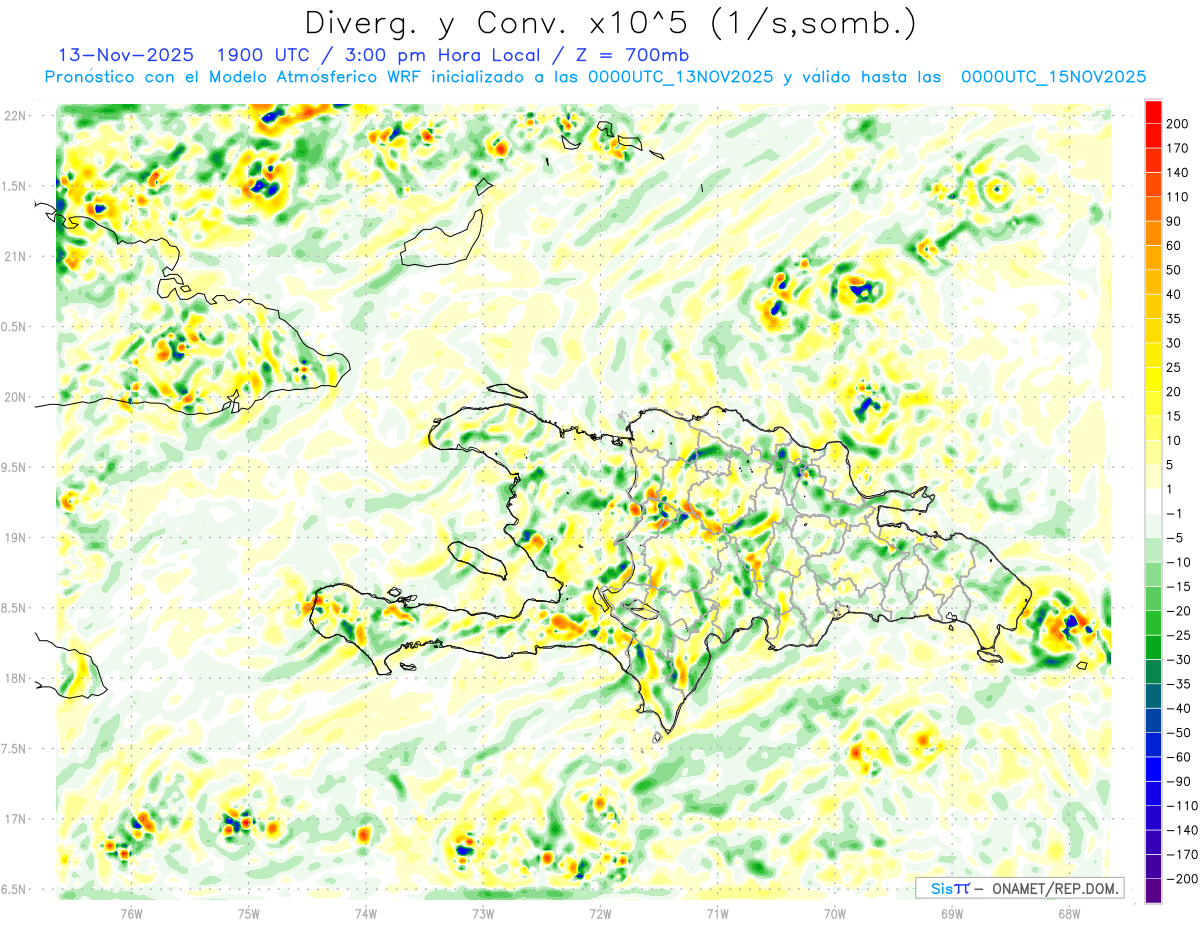Click the '69W' longitude label
Image resolution: width=1200 pixels, height=927 pixels.
(952, 913)
